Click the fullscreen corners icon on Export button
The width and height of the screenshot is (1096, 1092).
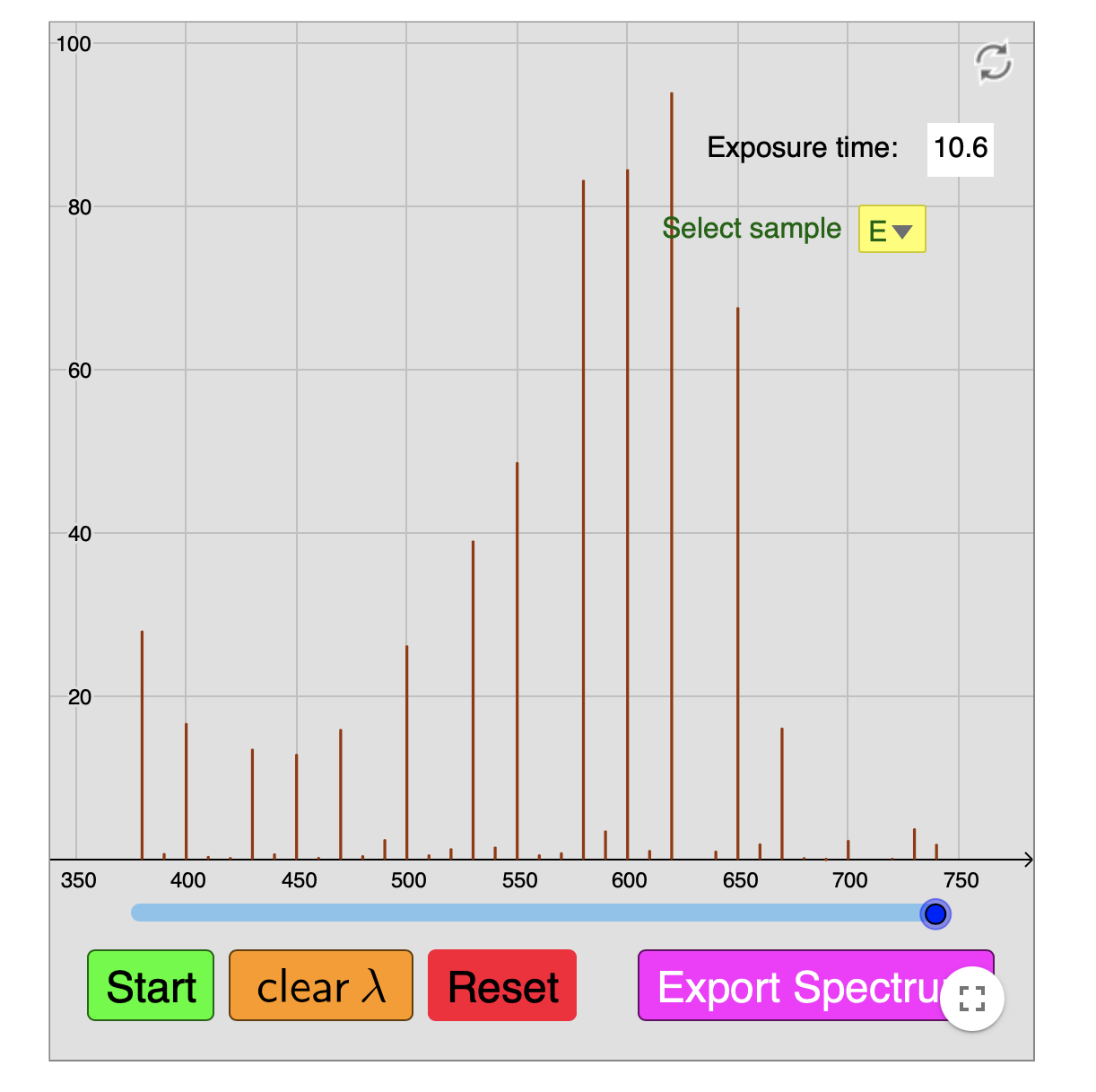pyautogui.click(x=971, y=998)
